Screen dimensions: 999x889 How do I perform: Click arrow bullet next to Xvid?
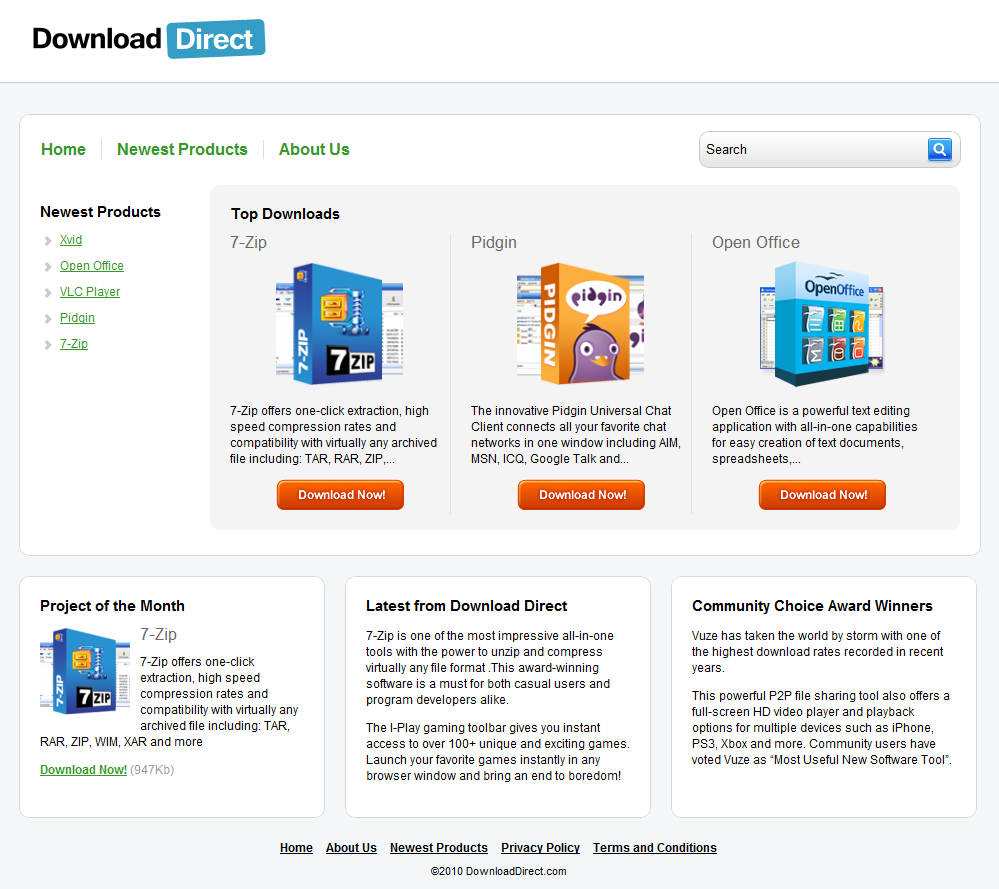tap(48, 241)
